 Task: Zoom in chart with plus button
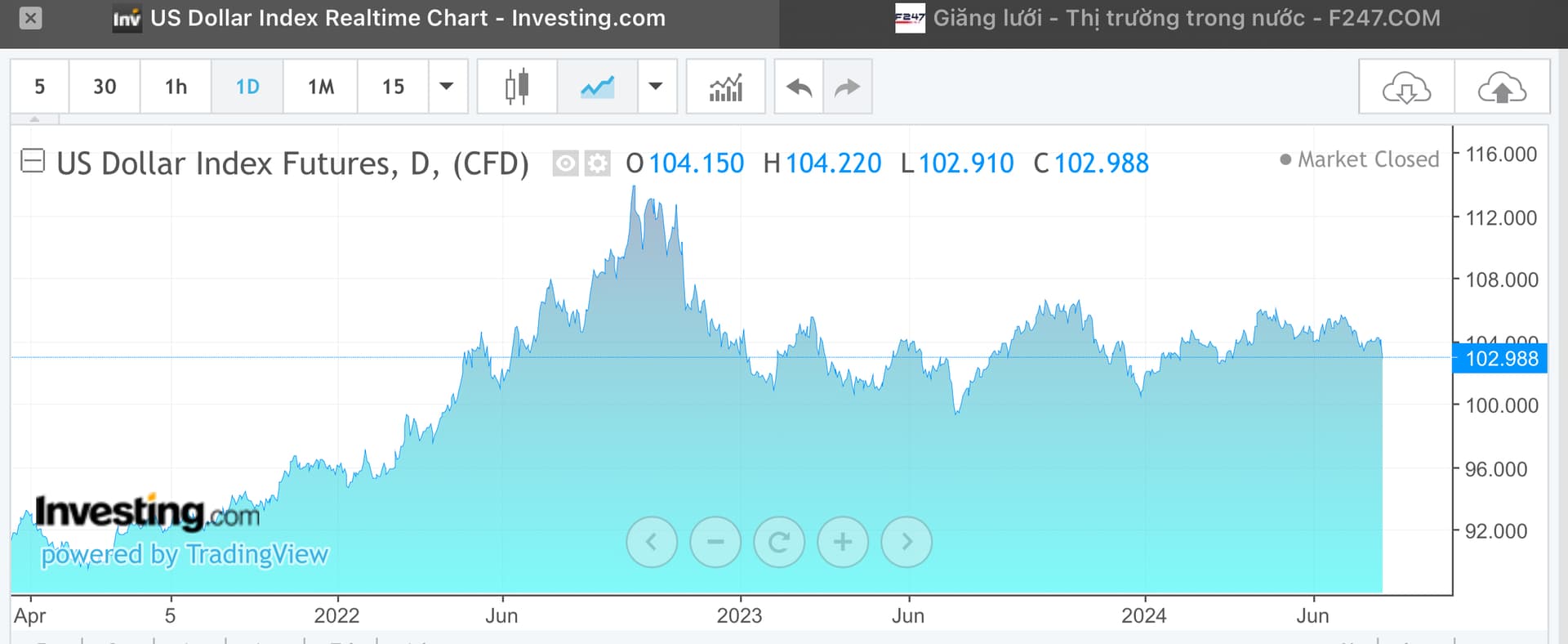point(843,542)
